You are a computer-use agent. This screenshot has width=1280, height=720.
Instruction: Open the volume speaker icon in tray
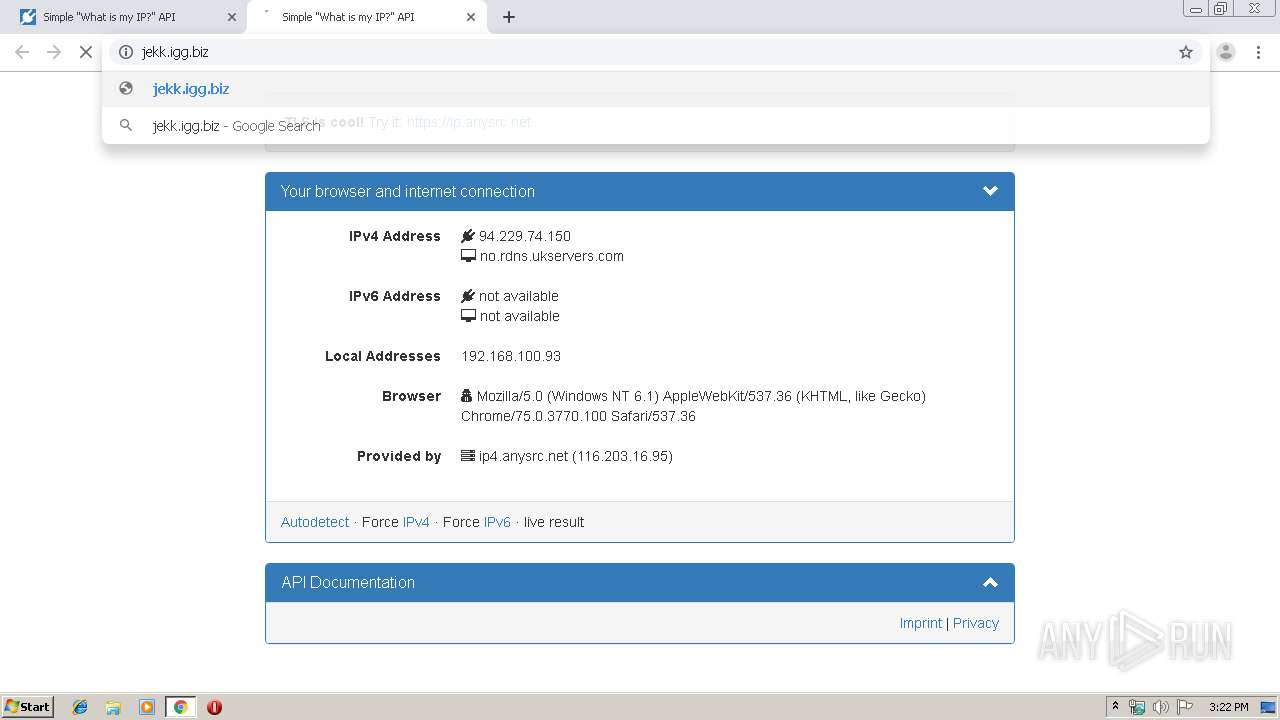tap(1161, 707)
